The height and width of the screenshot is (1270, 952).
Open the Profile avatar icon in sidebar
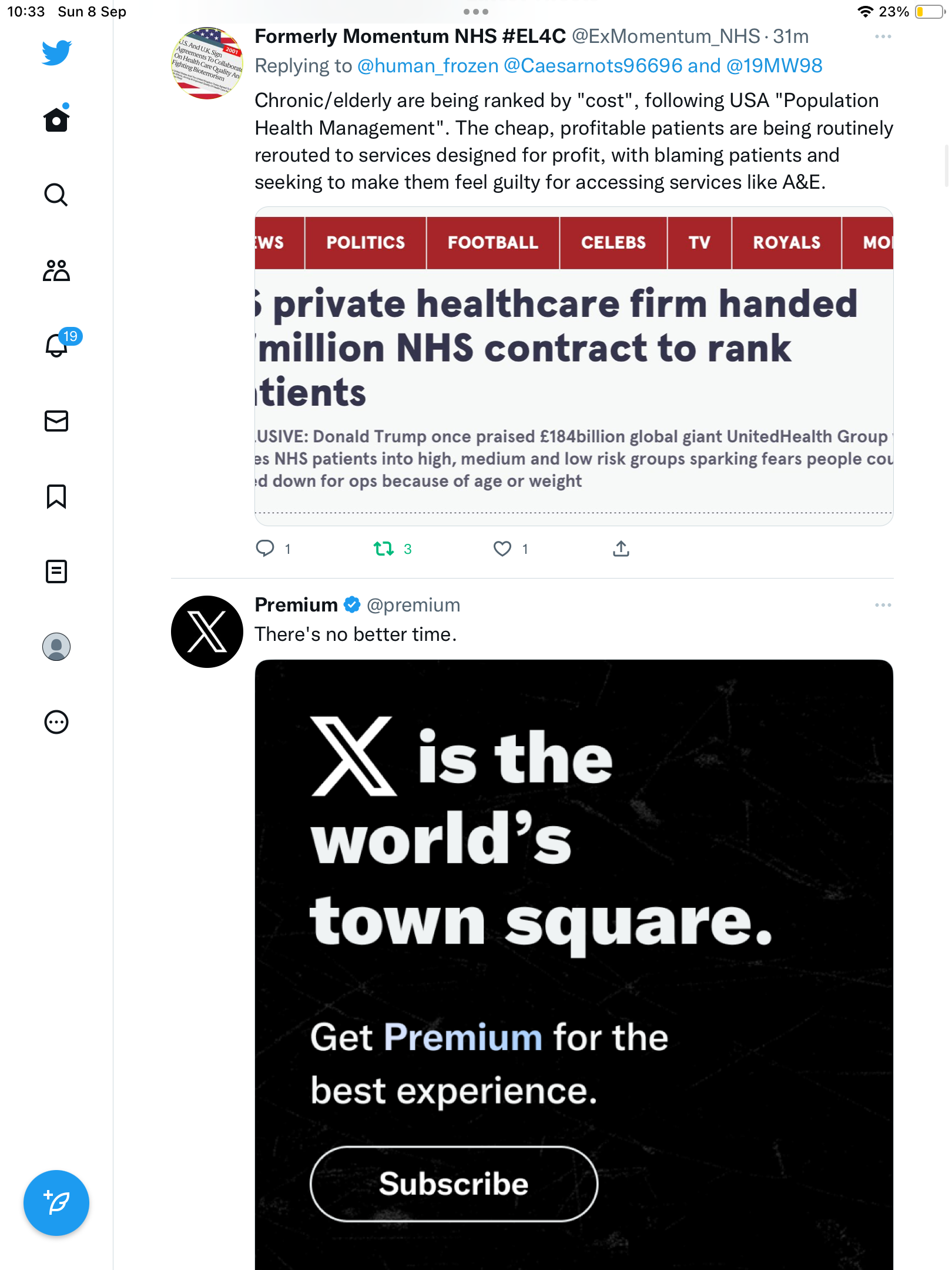(x=56, y=647)
